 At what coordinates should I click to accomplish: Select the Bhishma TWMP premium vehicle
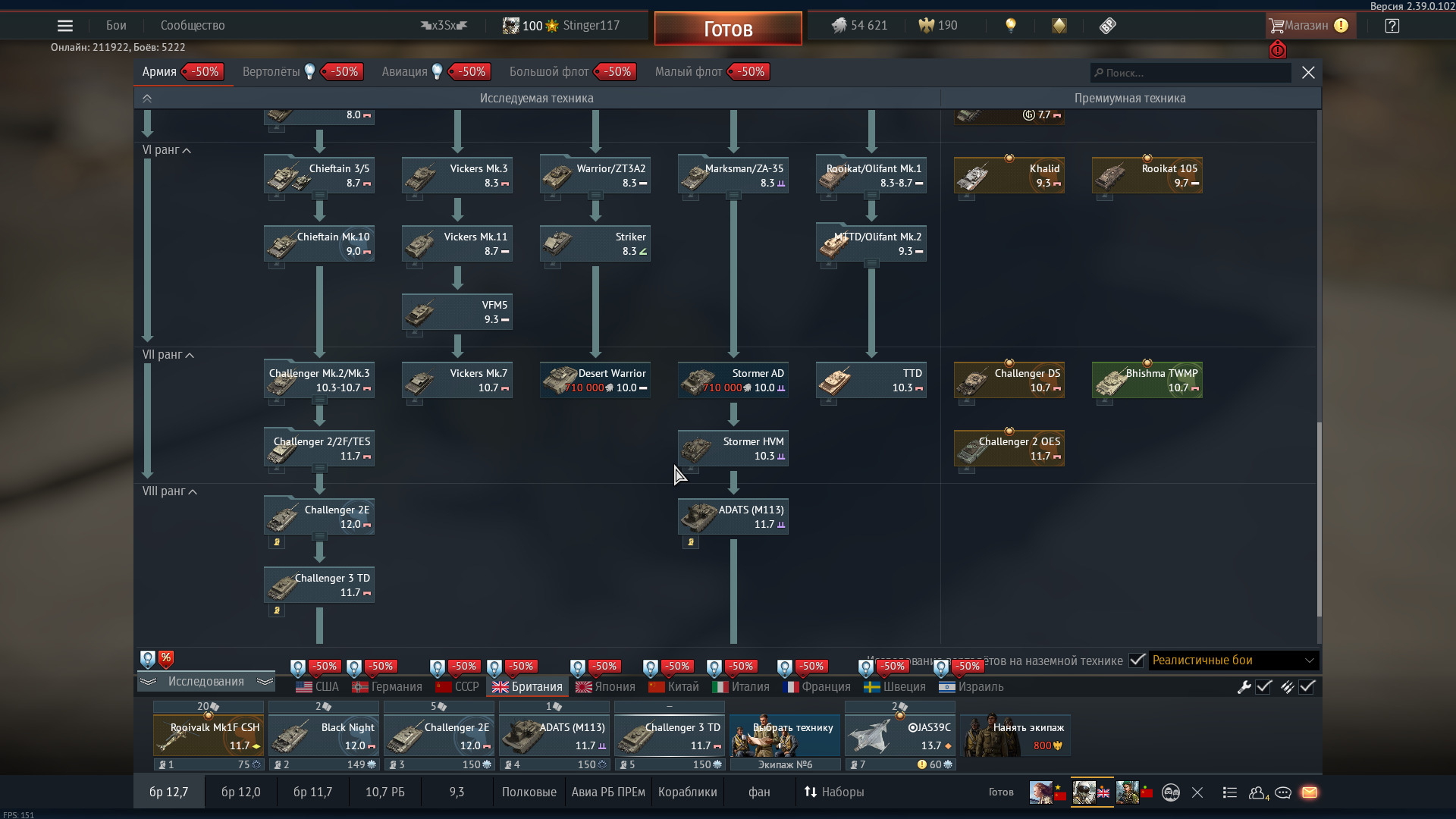(1147, 381)
